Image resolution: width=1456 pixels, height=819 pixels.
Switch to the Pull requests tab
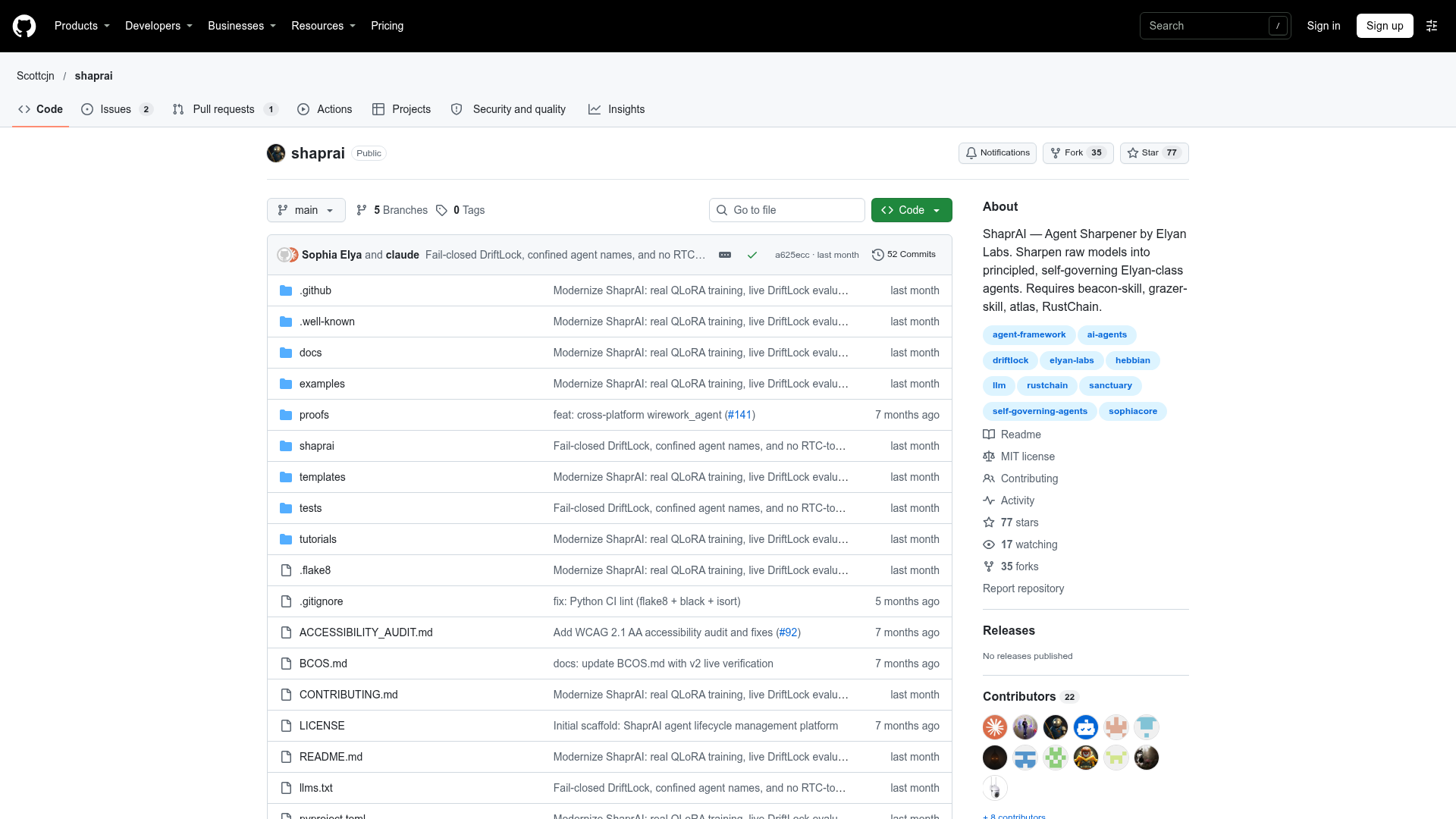(225, 109)
